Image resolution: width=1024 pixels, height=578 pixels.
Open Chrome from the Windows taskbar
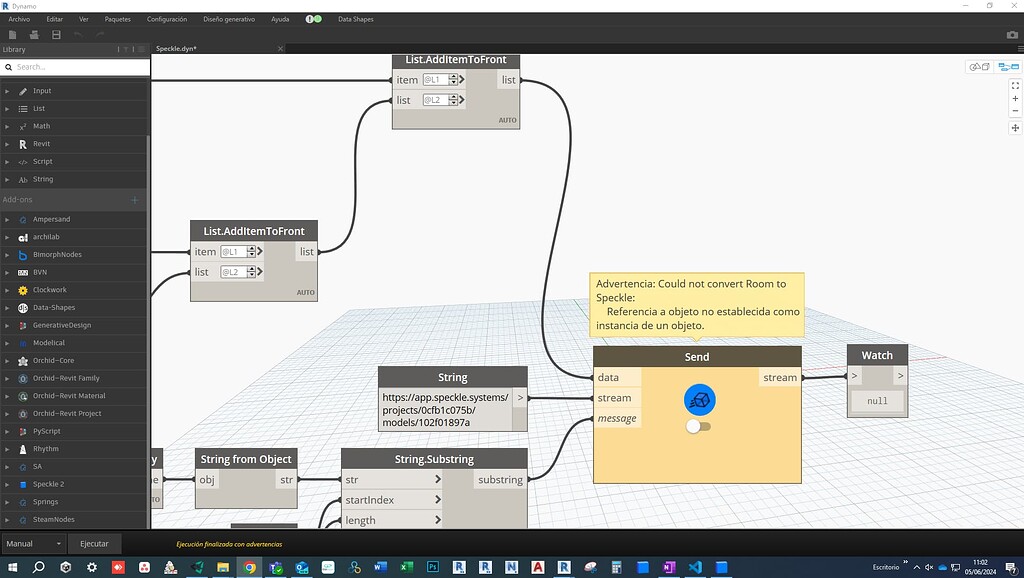(x=249, y=567)
